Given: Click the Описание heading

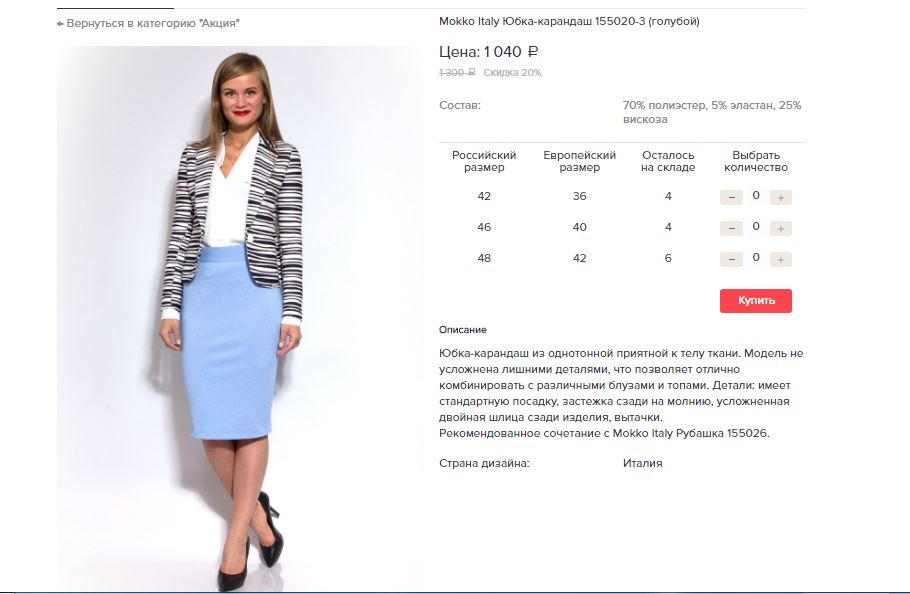Looking at the screenshot, I should click(463, 329).
